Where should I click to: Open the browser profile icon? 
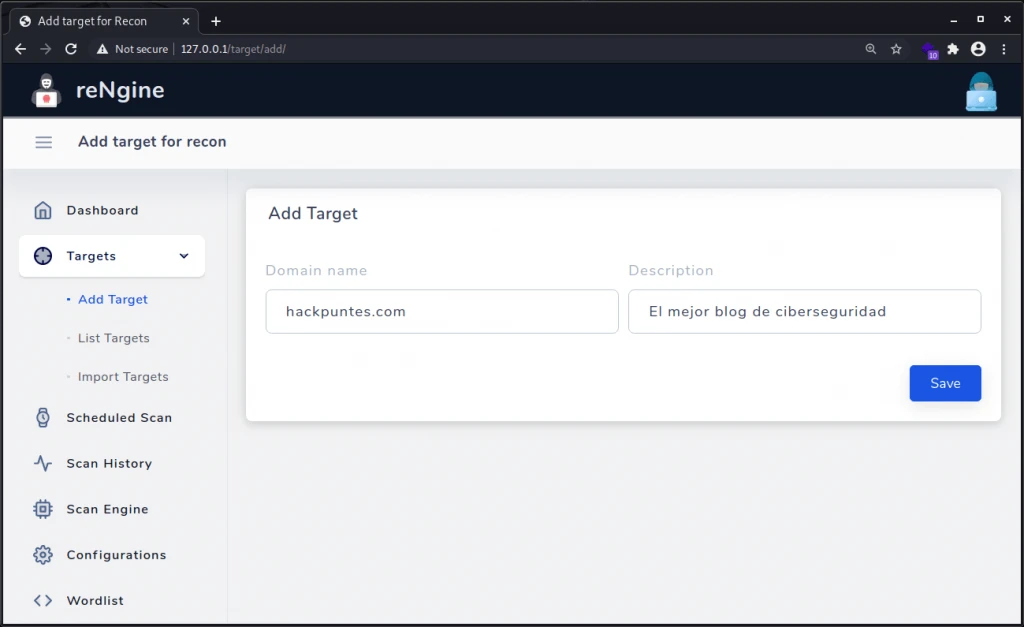click(978, 49)
